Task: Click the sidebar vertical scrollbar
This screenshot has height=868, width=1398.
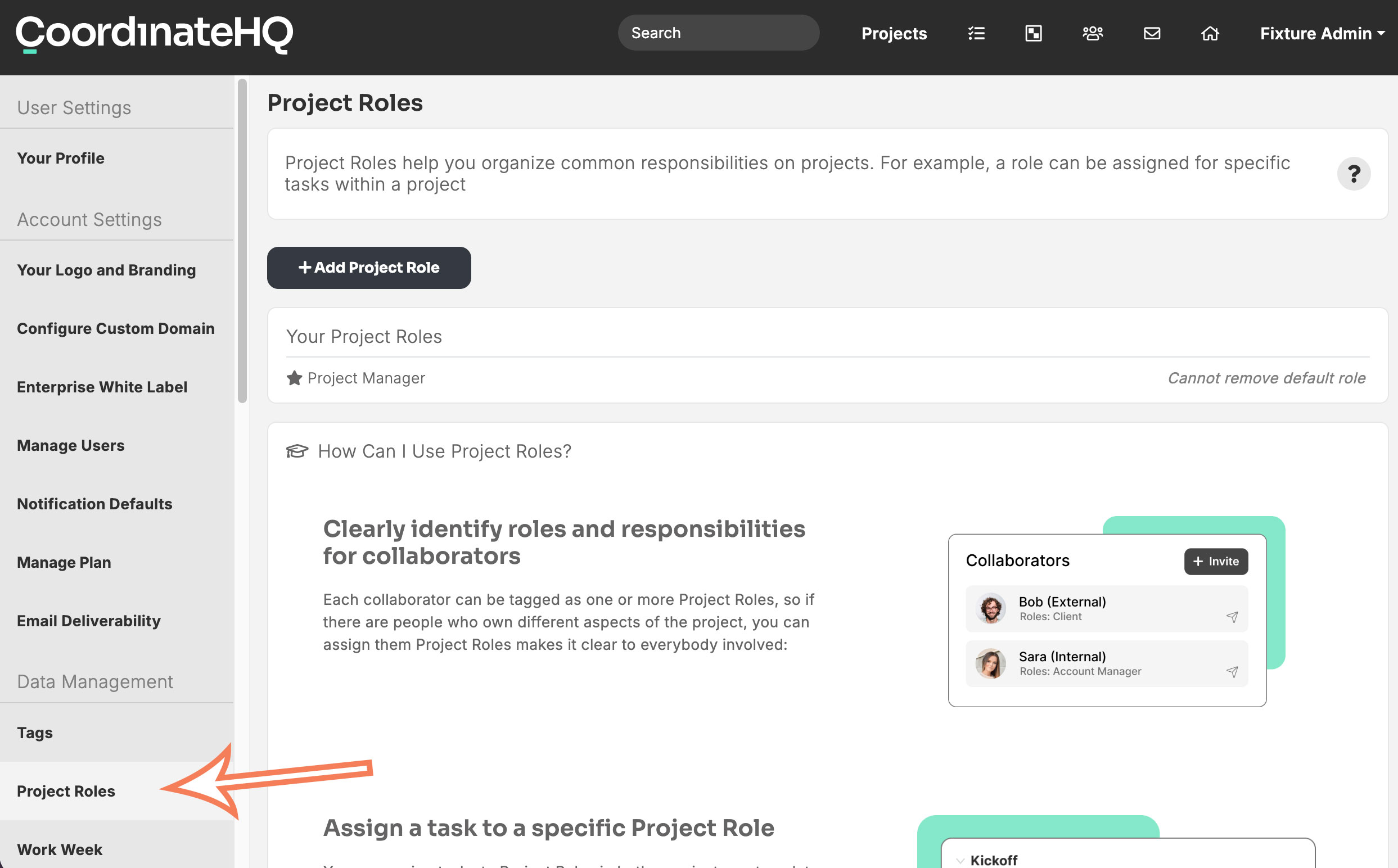Action: pos(242,241)
